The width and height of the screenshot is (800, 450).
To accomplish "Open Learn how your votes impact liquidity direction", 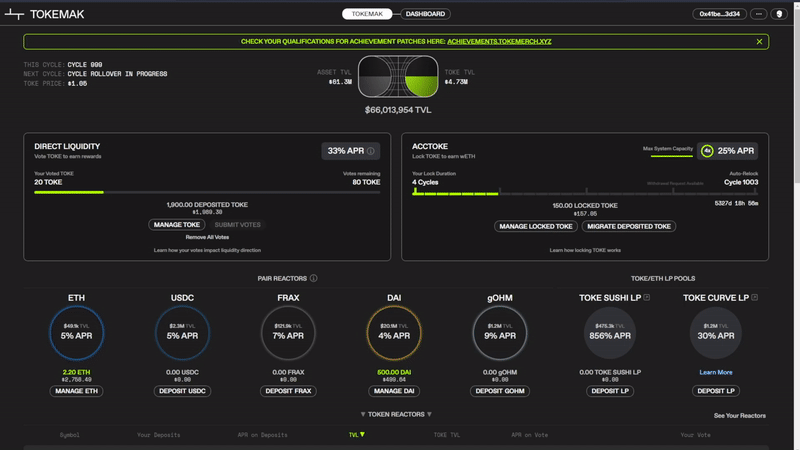I will pyautogui.click(x=207, y=250).
